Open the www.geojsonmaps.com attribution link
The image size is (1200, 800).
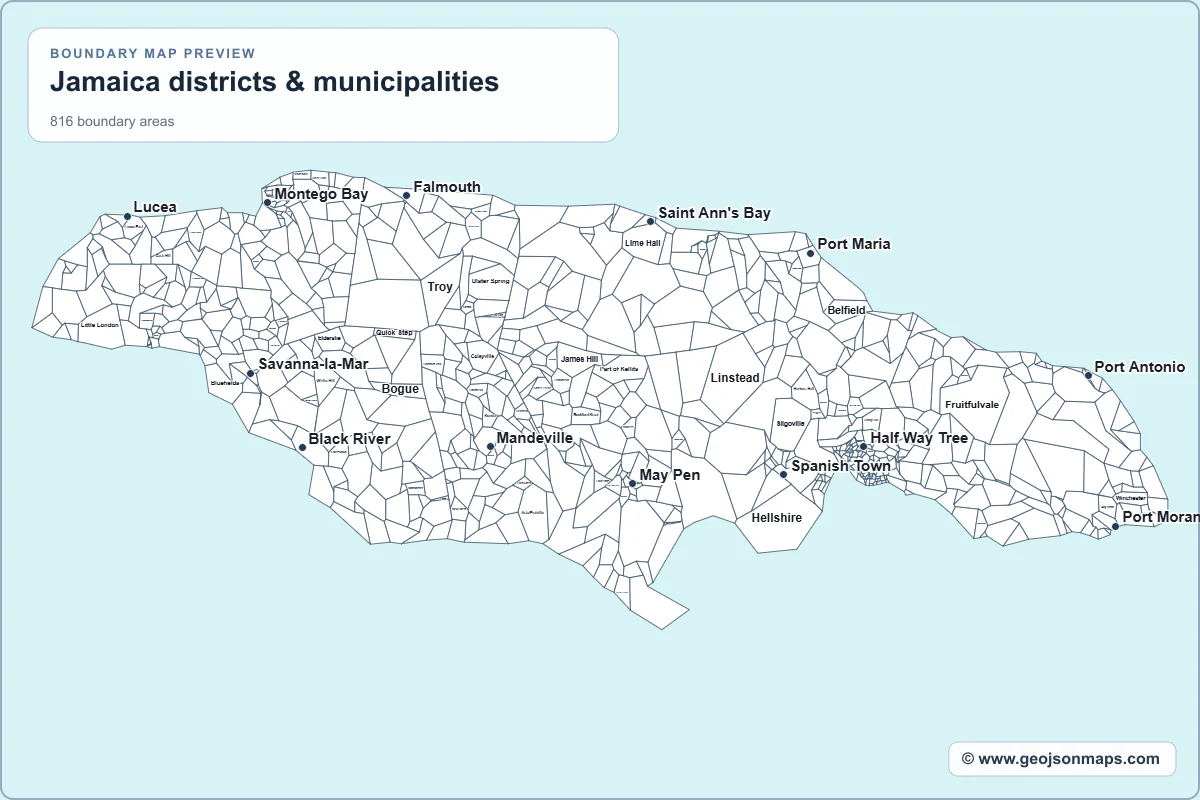[x=1061, y=759]
